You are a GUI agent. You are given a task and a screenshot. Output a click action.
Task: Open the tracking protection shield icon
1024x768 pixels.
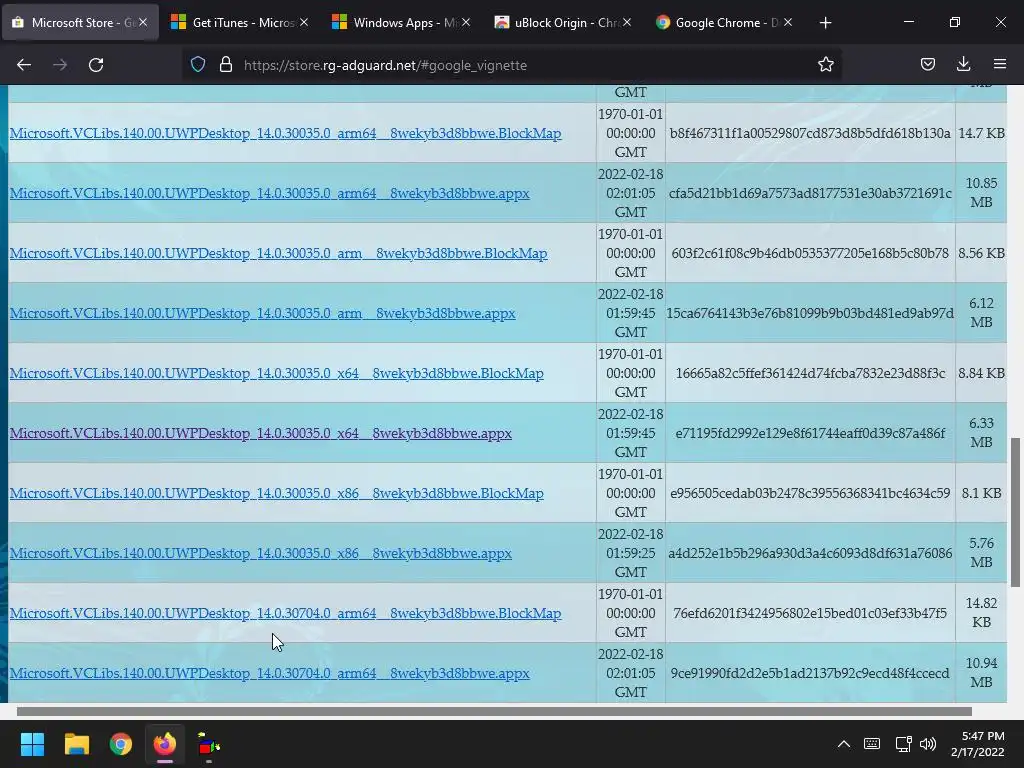198,65
